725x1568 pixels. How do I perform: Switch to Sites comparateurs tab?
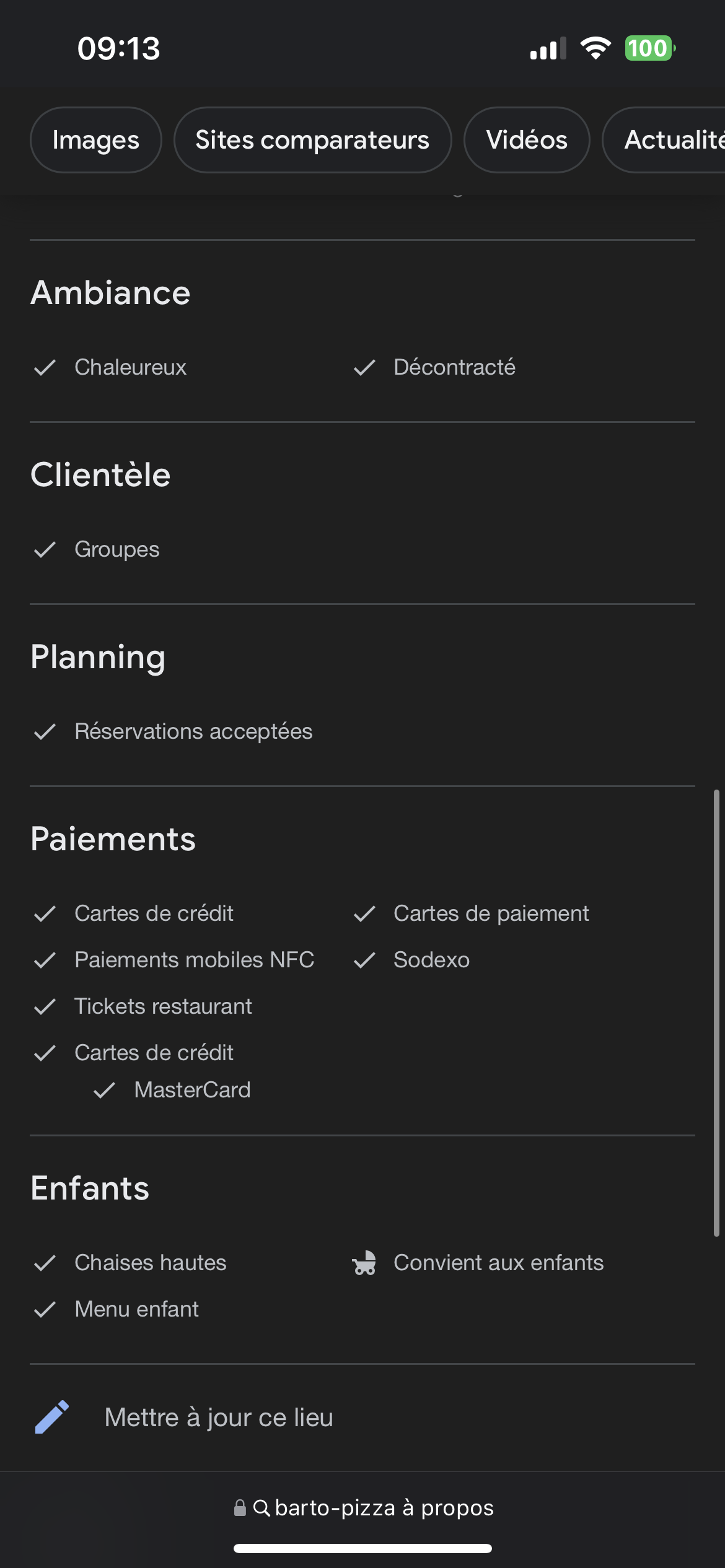312,140
